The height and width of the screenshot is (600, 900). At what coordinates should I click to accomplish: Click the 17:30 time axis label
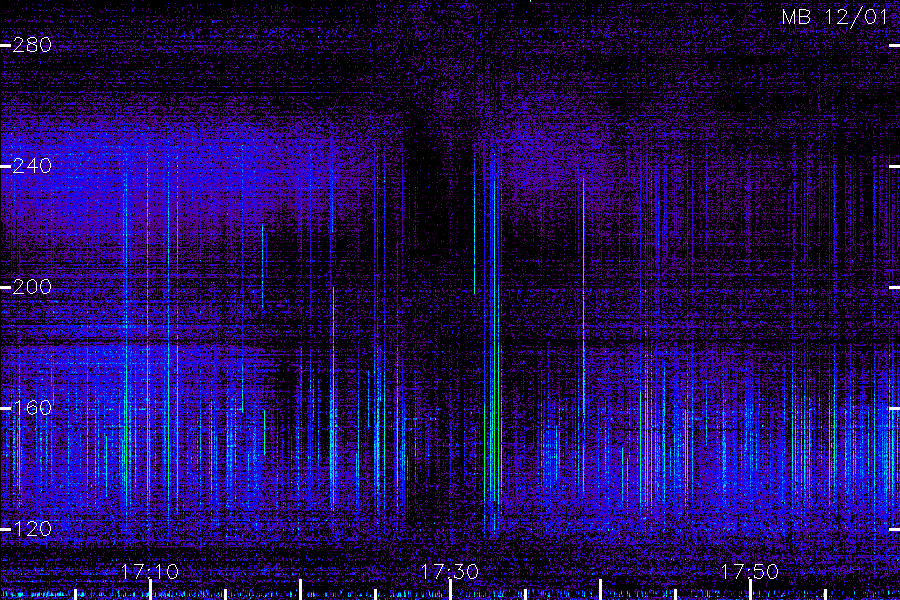(449, 571)
